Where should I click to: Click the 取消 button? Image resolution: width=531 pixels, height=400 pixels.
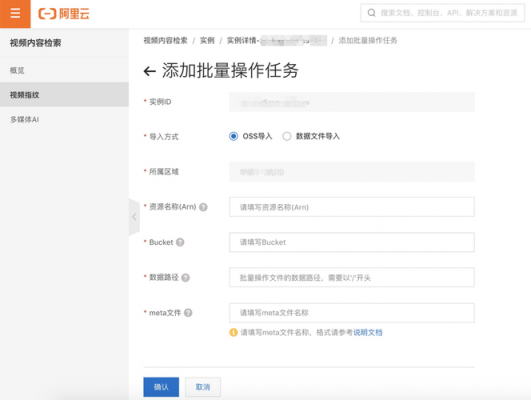coord(203,387)
